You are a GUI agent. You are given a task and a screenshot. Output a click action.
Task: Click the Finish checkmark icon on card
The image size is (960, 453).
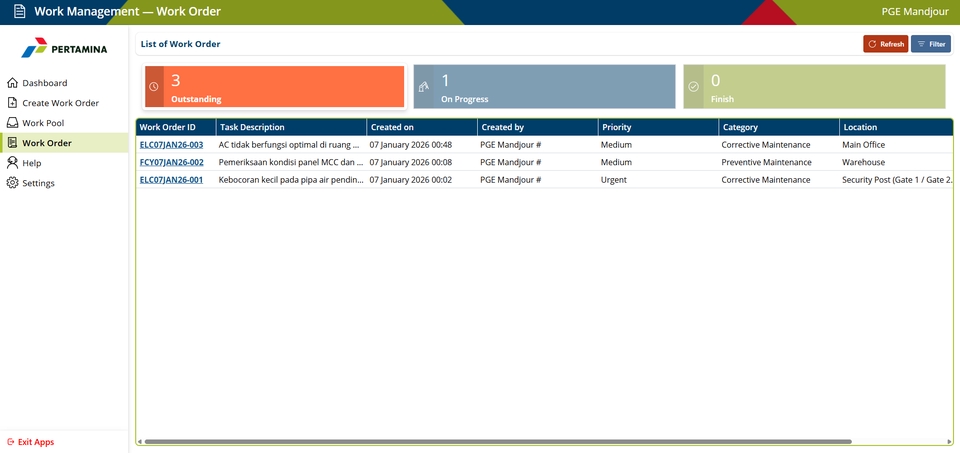[693, 87]
